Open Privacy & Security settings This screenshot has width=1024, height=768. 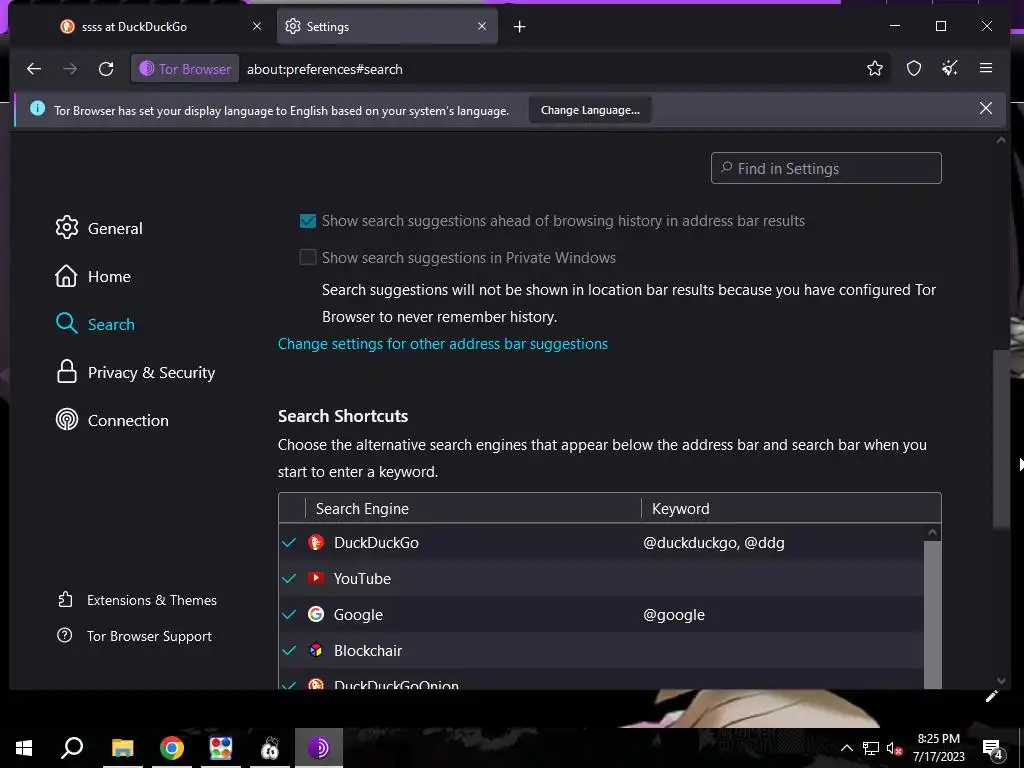click(135, 372)
